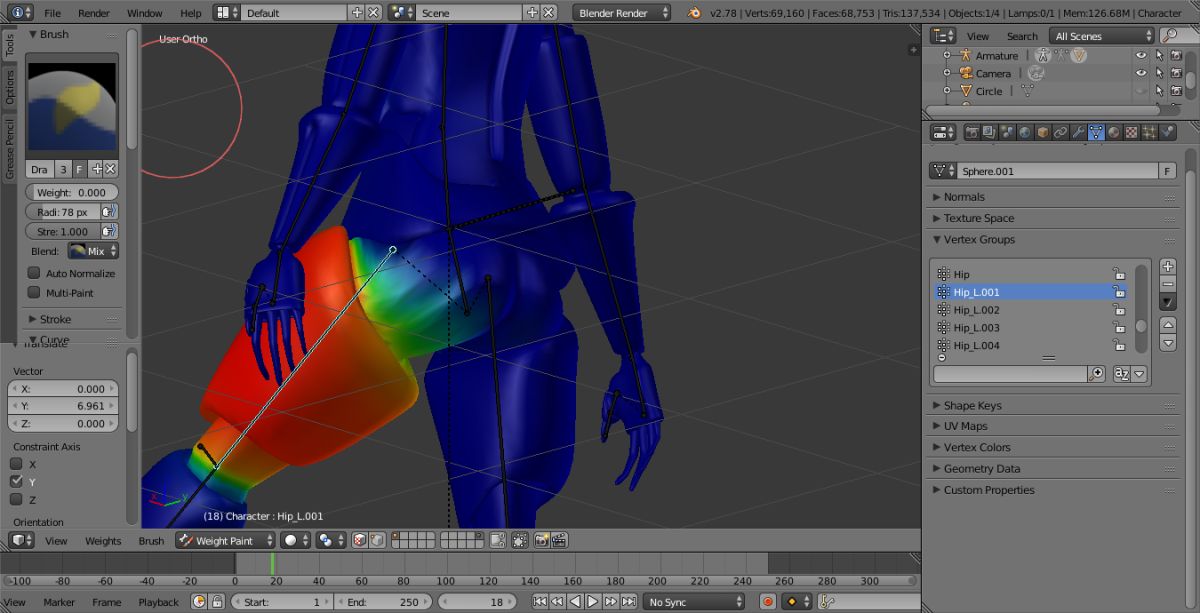Image resolution: width=1200 pixels, height=613 pixels.
Task: Toggle the Hip_L.001 group lock icon
Action: [x=1120, y=292]
